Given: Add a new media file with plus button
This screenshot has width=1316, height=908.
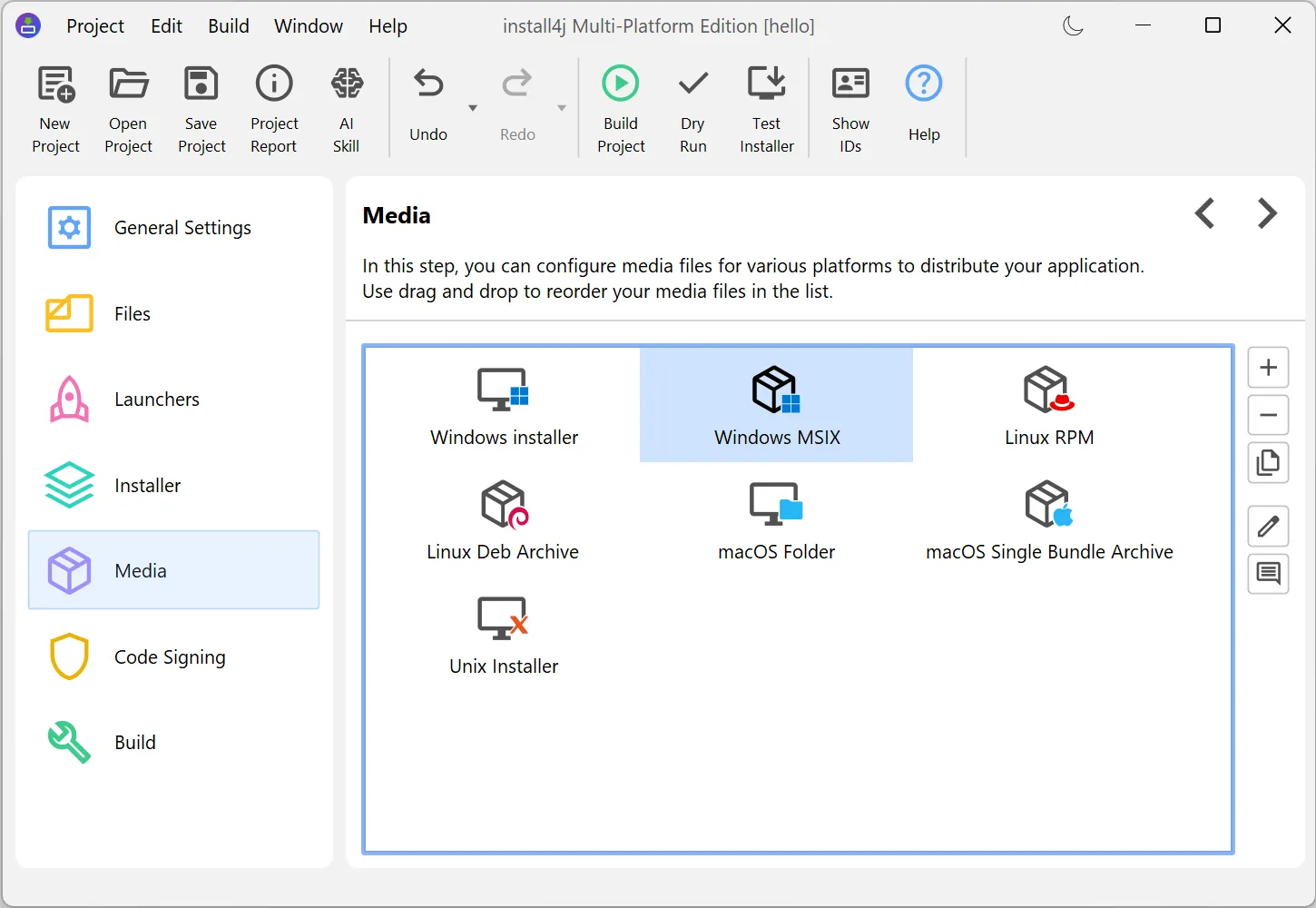Looking at the screenshot, I should (1268, 368).
